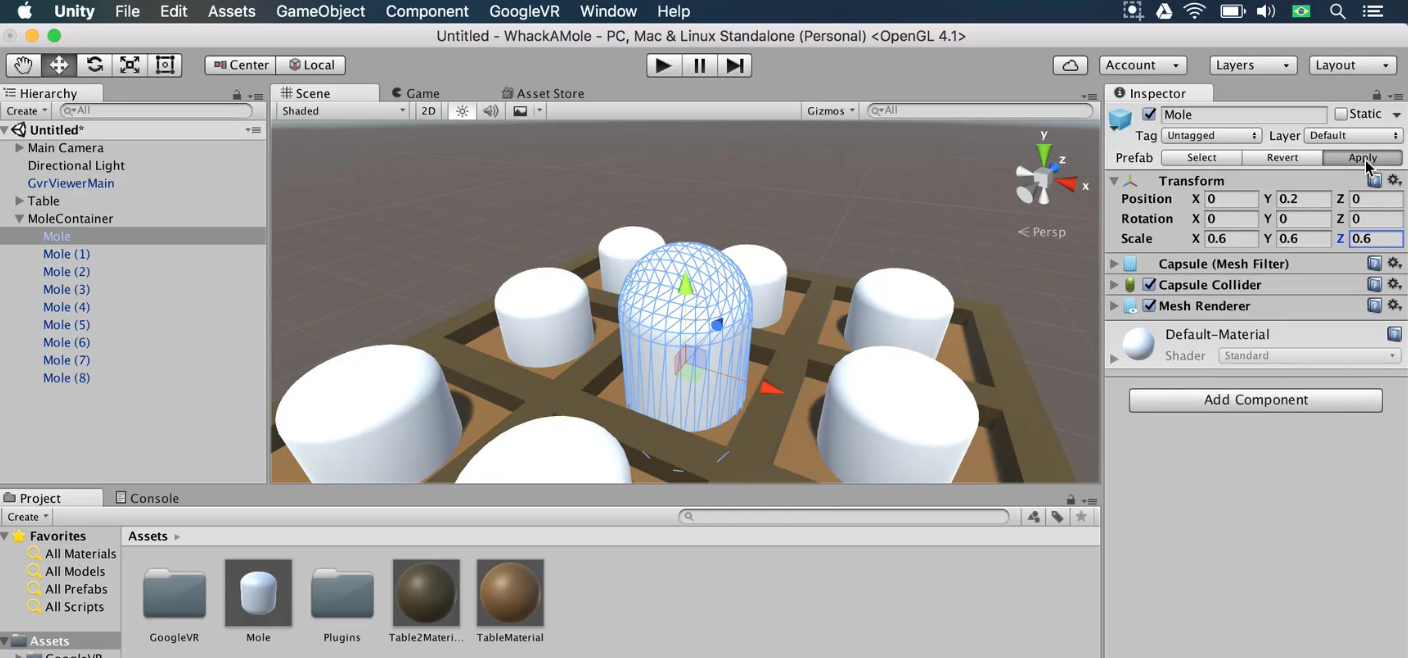Select the Hand pan tool
The image size is (1408, 658).
coord(23,64)
